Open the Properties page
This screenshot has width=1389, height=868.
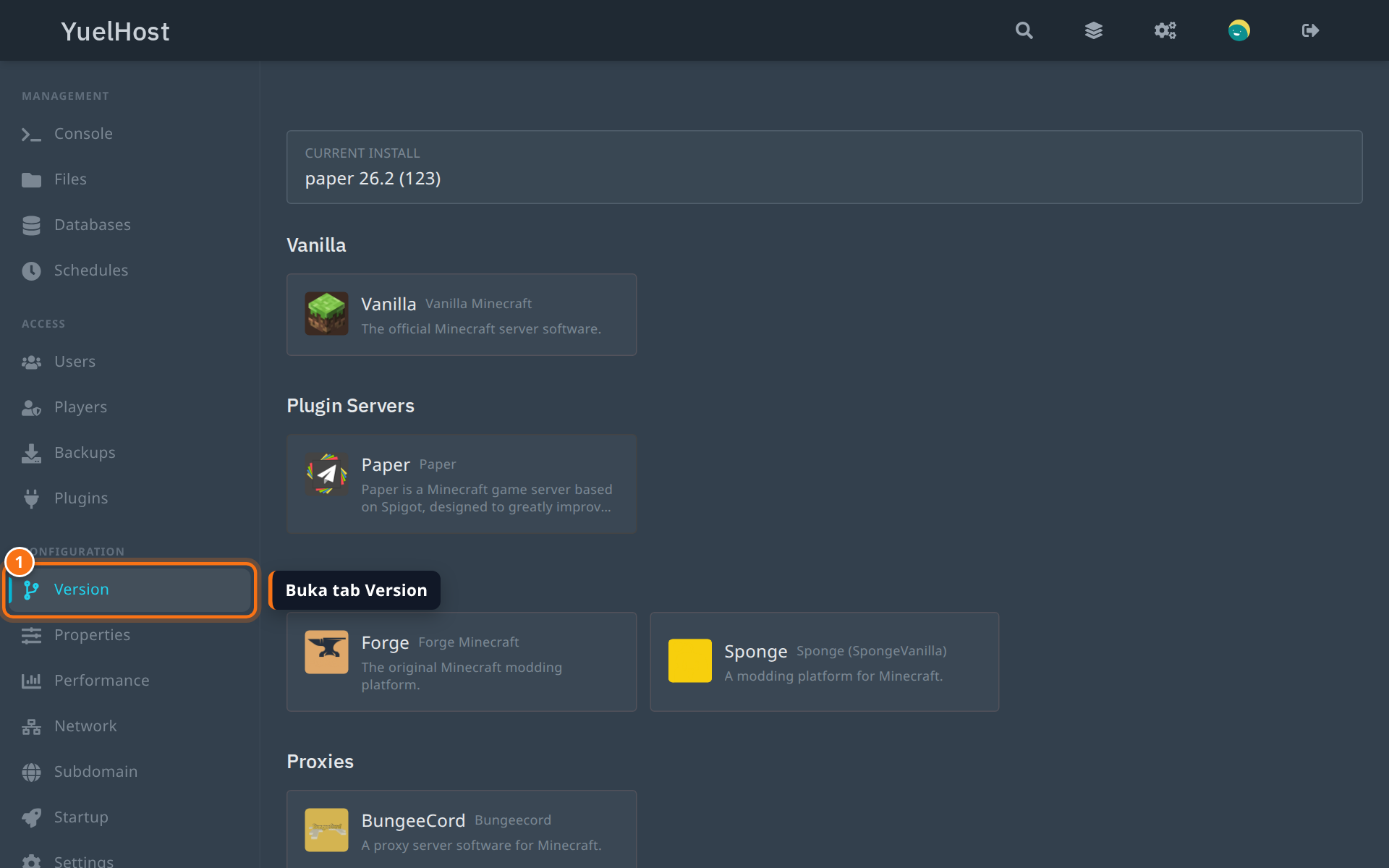coord(130,635)
